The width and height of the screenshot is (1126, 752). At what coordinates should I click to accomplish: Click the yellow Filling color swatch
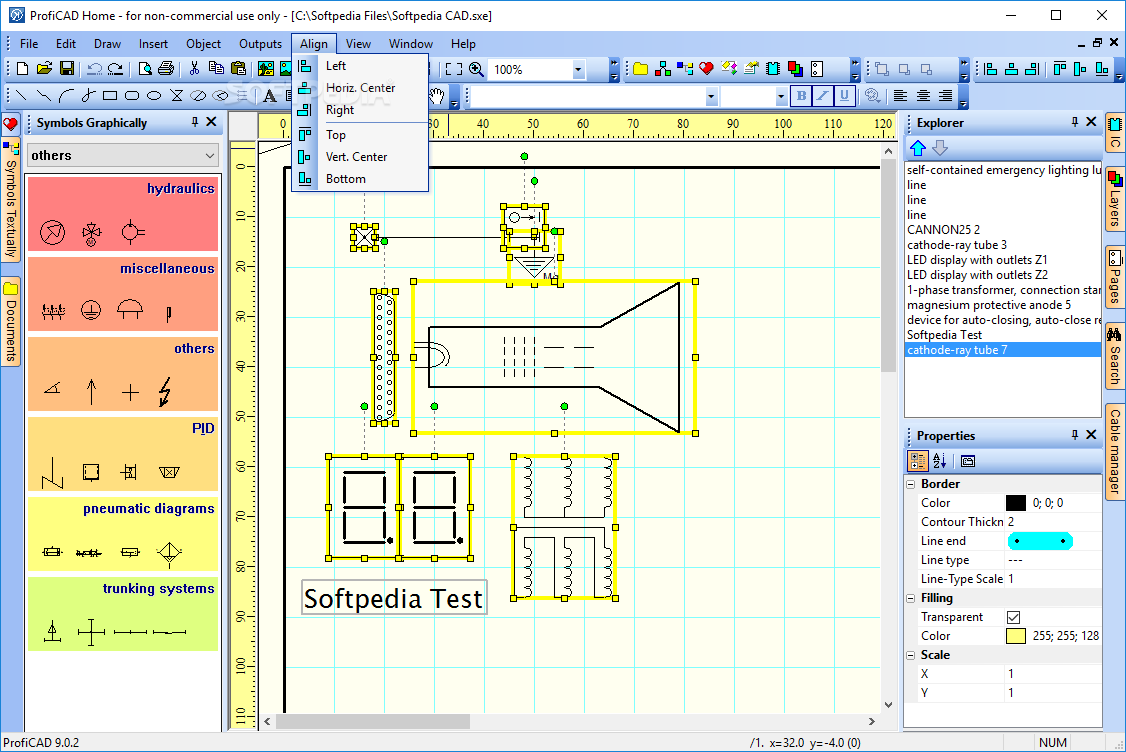1015,636
